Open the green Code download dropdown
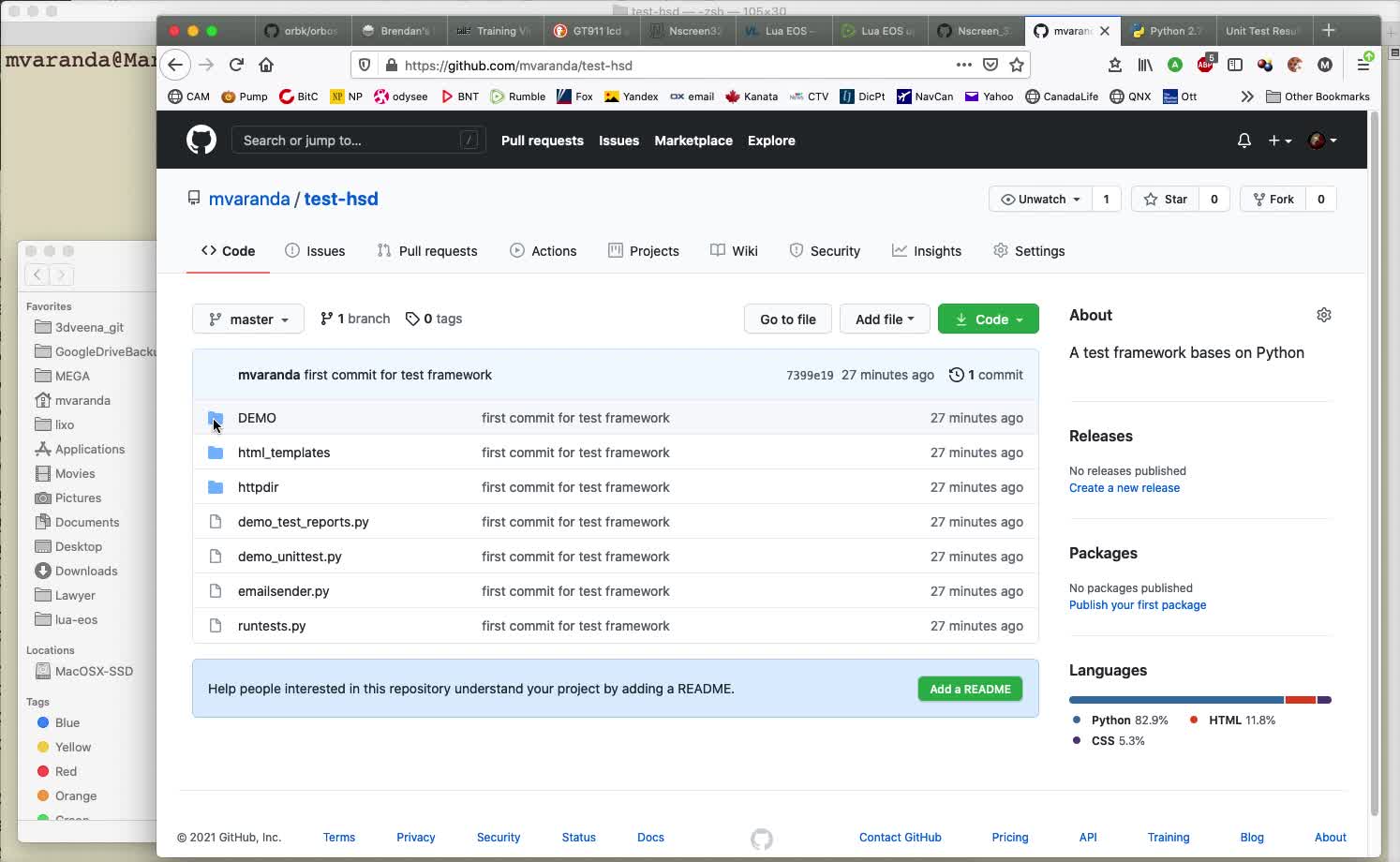1400x862 pixels. point(988,319)
